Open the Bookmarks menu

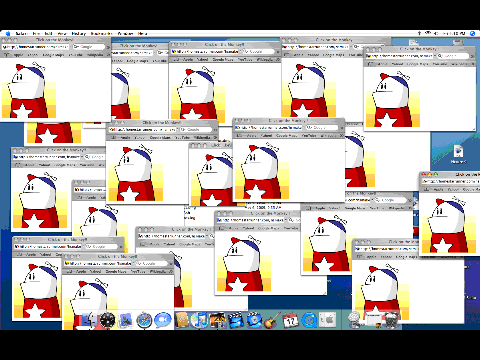[x=102, y=33]
